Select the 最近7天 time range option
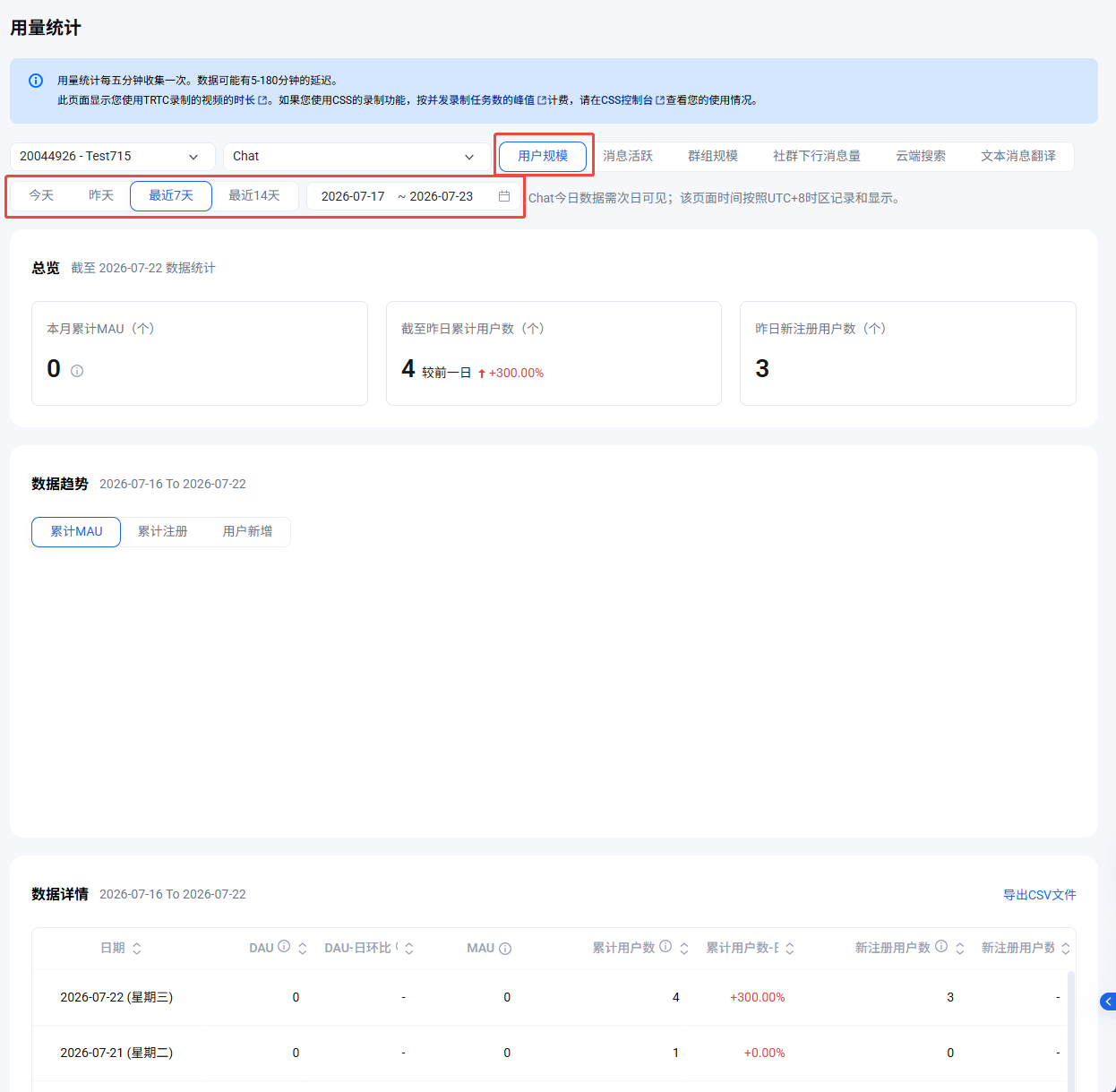This screenshot has height=1092, width=1116. pyautogui.click(x=171, y=195)
